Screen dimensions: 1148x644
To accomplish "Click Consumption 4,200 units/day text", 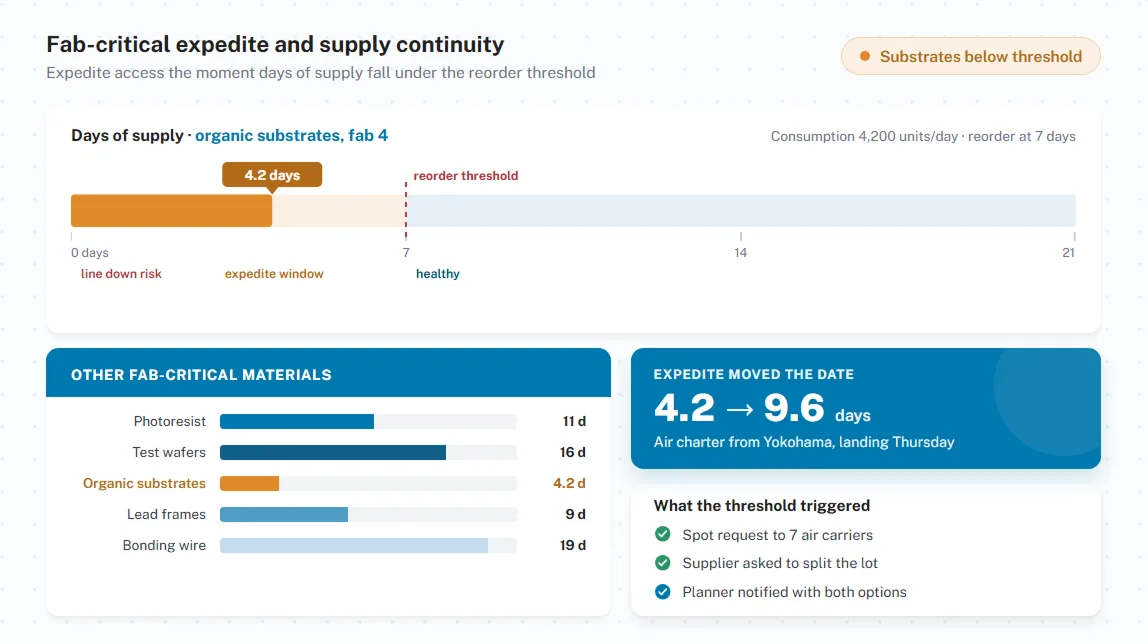I will click(864, 136).
